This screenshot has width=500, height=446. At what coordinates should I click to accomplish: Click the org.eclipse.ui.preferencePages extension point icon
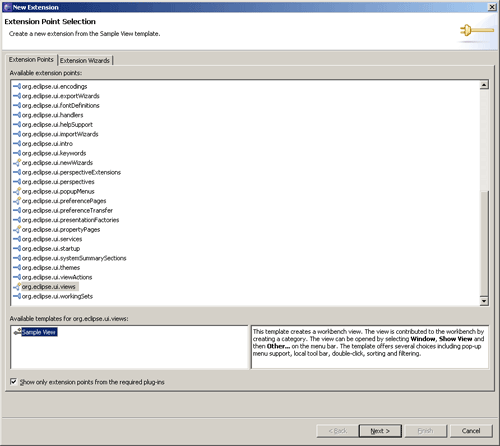point(17,201)
